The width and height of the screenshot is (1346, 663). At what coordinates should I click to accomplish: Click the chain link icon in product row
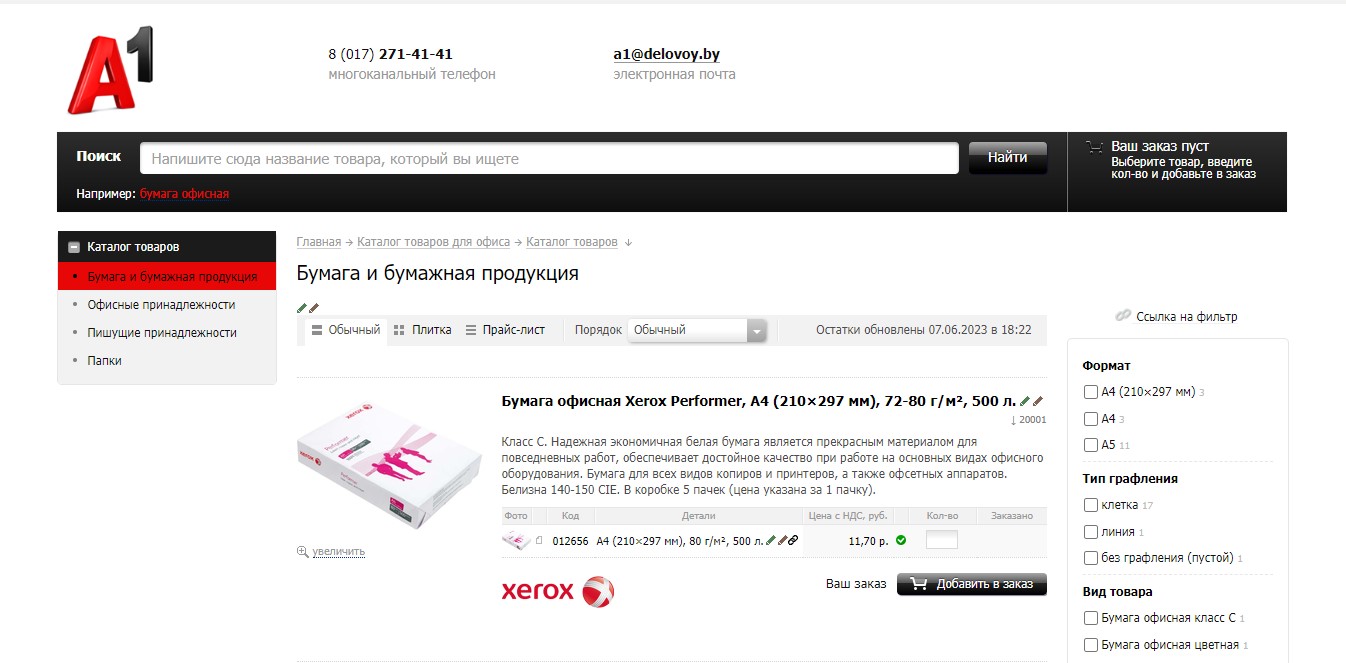[x=793, y=541]
